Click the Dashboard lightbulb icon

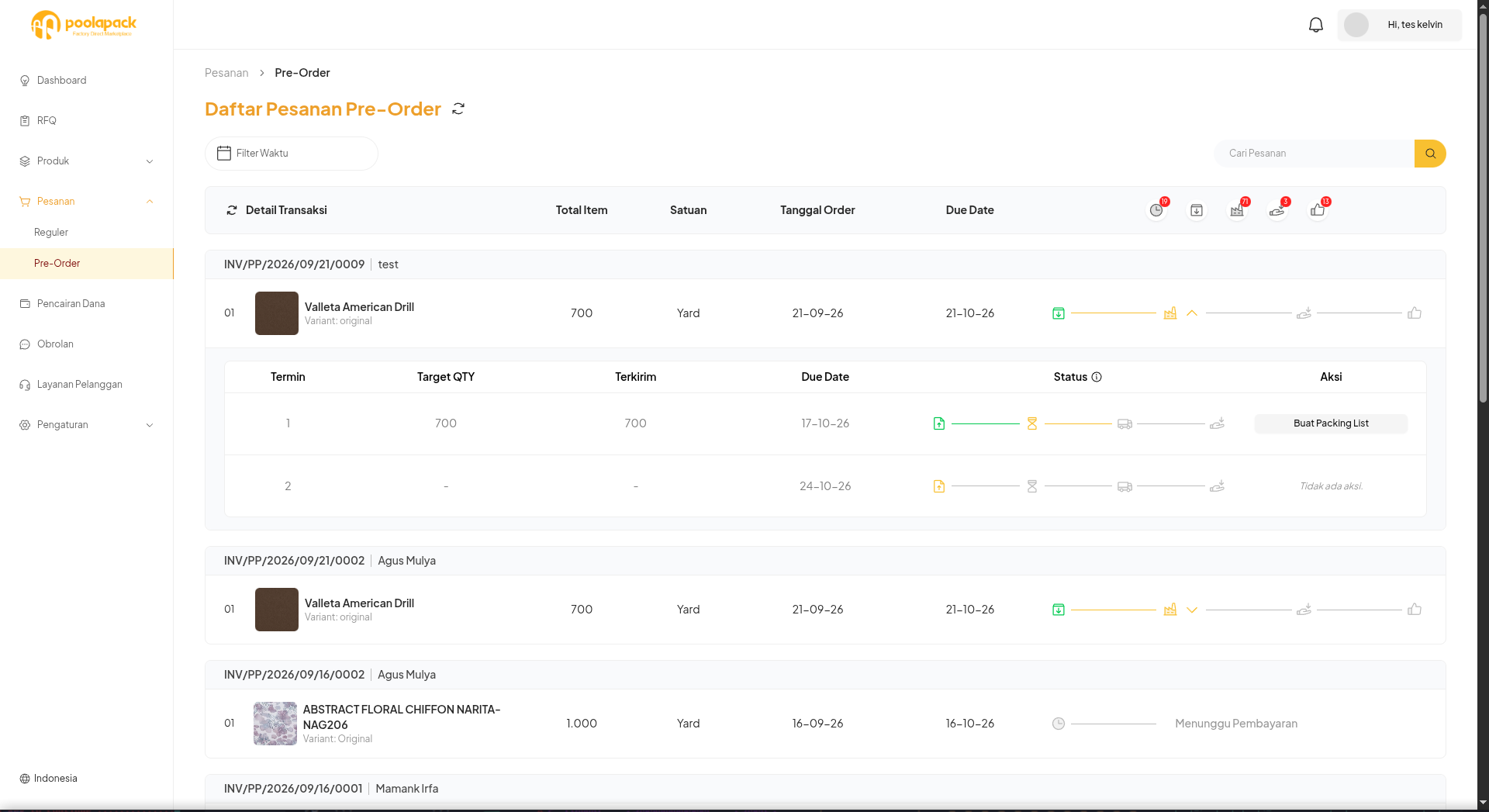[25, 81]
